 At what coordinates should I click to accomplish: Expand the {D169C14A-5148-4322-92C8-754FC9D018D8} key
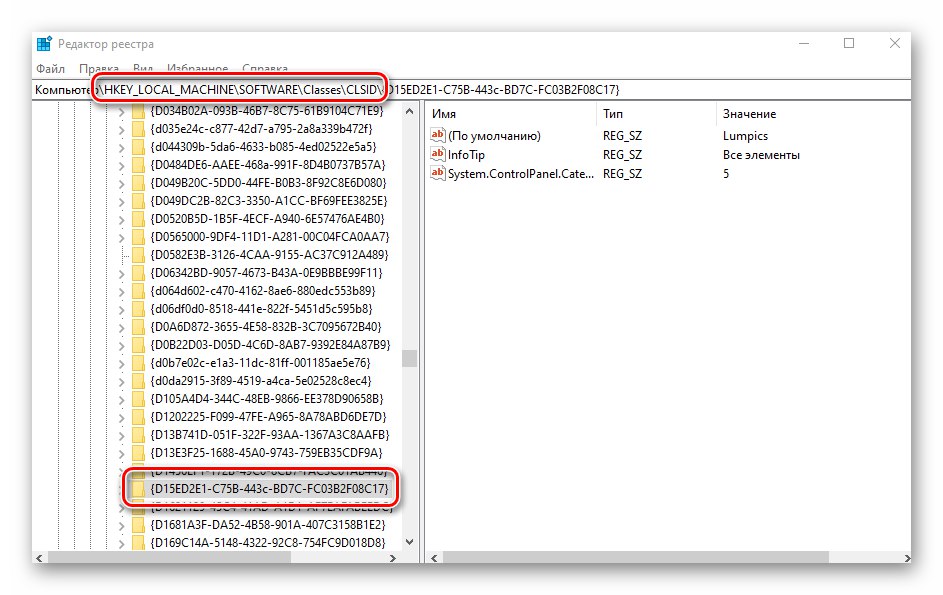(121, 544)
